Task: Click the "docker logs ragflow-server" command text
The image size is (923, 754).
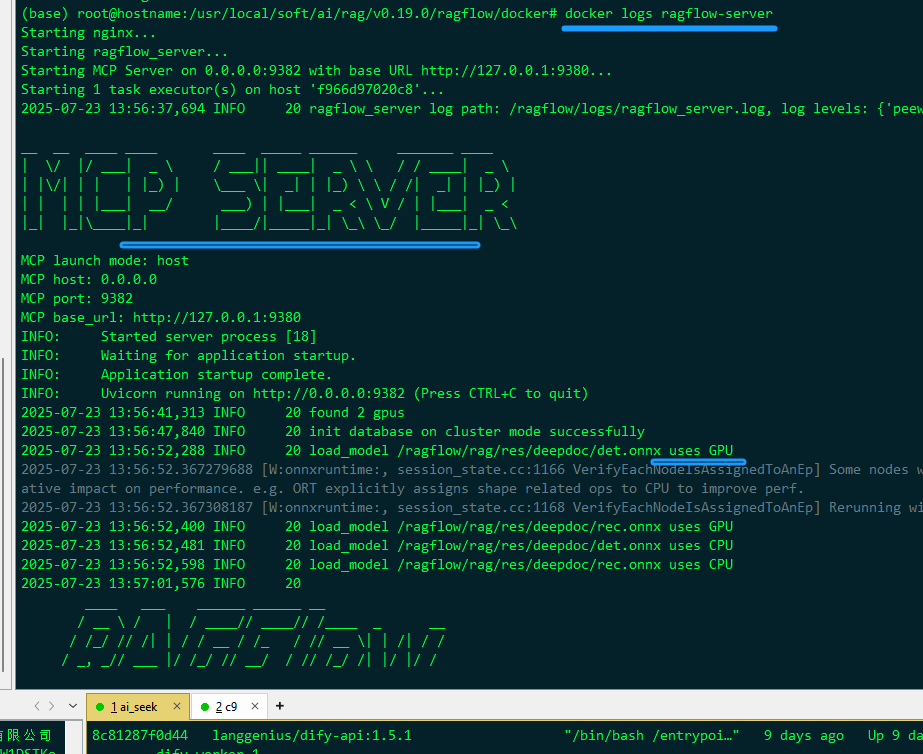Action: 669,13
